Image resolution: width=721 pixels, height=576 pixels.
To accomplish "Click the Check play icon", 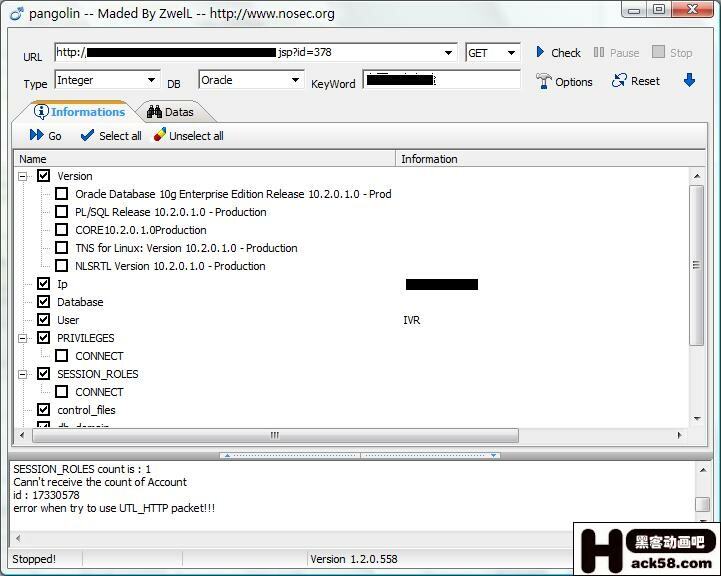I will [540, 52].
